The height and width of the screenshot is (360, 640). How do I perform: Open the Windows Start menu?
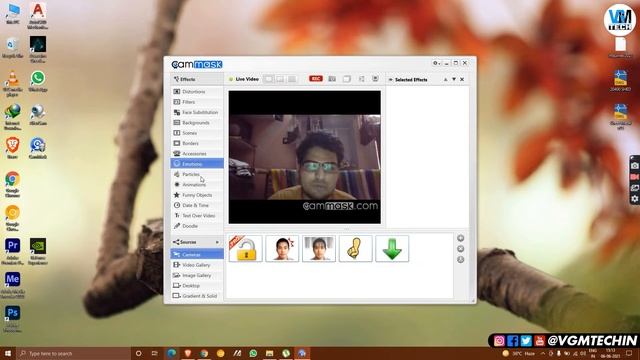[8, 353]
